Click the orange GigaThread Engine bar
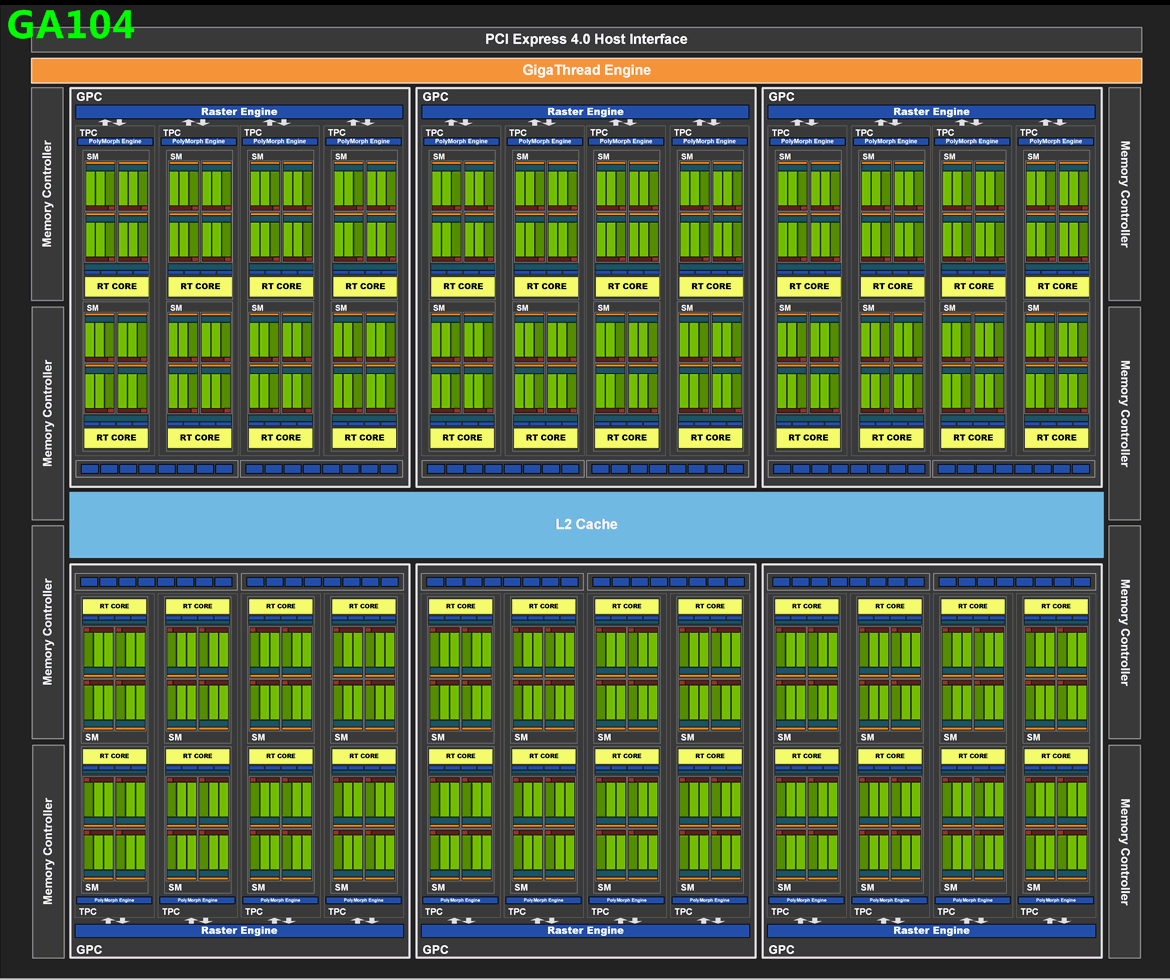This screenshot has width=1170, height=980. (586, 70)
